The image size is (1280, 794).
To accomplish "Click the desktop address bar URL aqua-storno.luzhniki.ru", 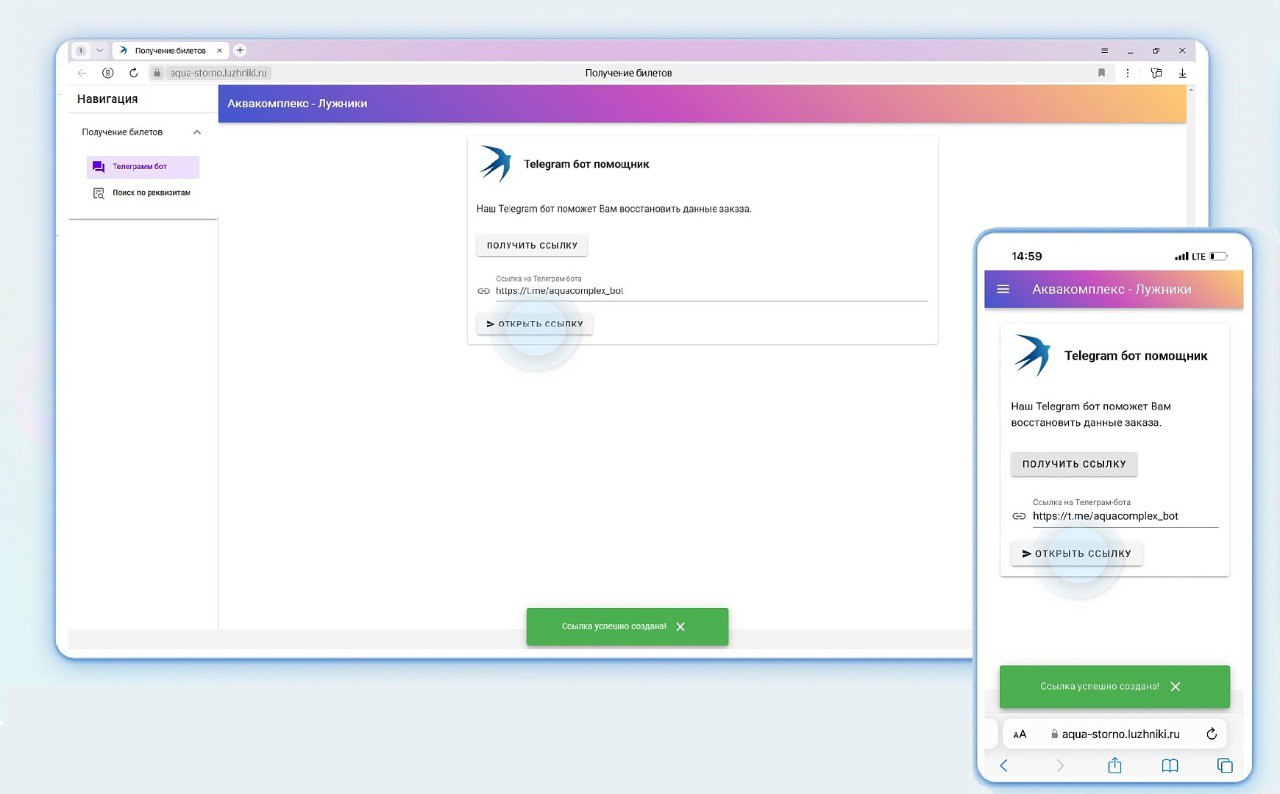I will 219,73.
